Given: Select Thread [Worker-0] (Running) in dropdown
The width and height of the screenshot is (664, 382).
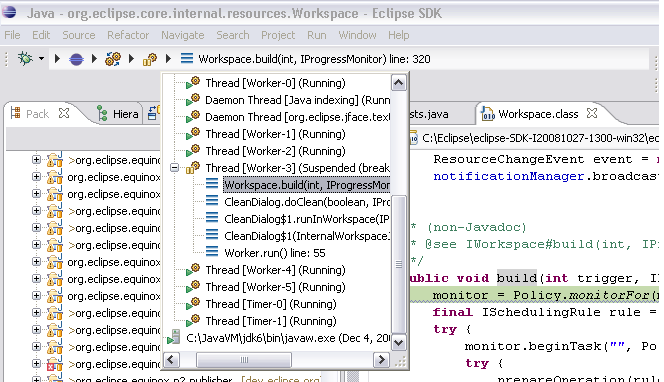Looking at the screenshot, I should [x=275, y=83].
